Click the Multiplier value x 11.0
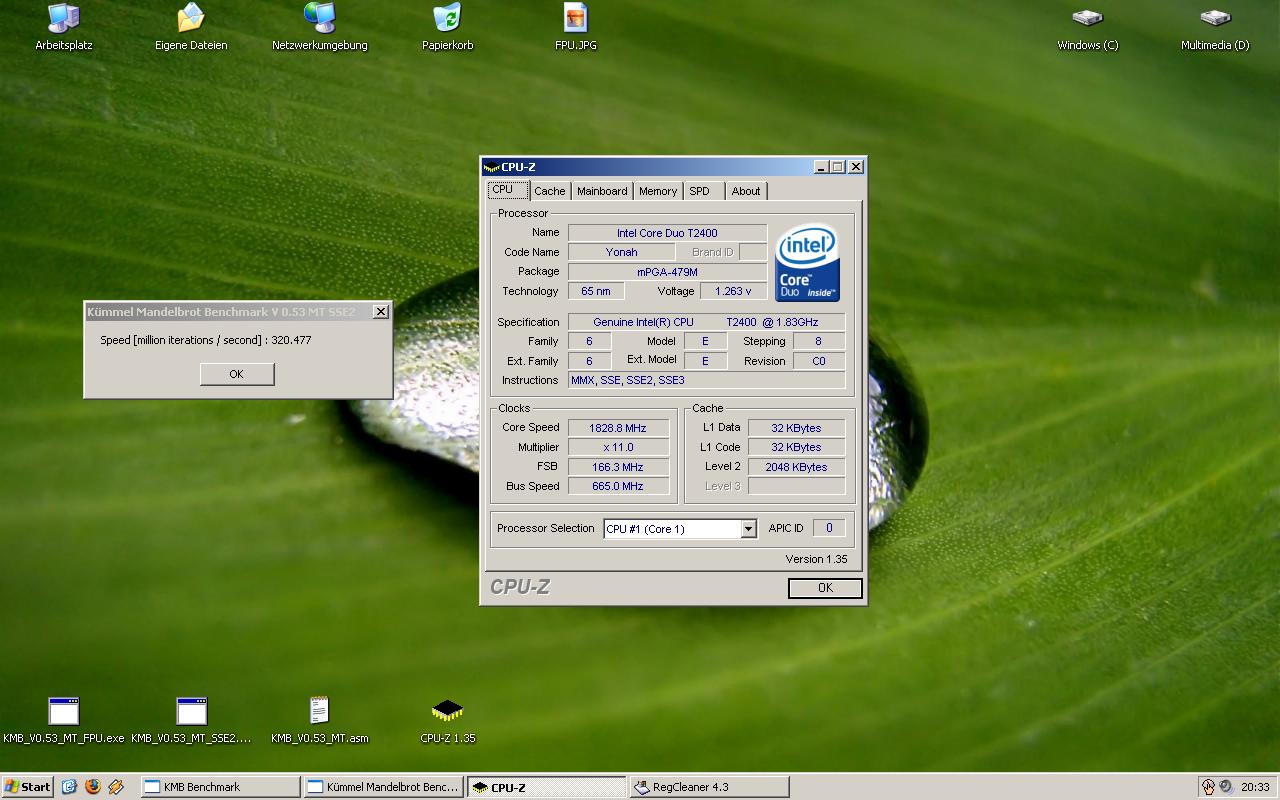1280x800 pixels. click(617, 447)
